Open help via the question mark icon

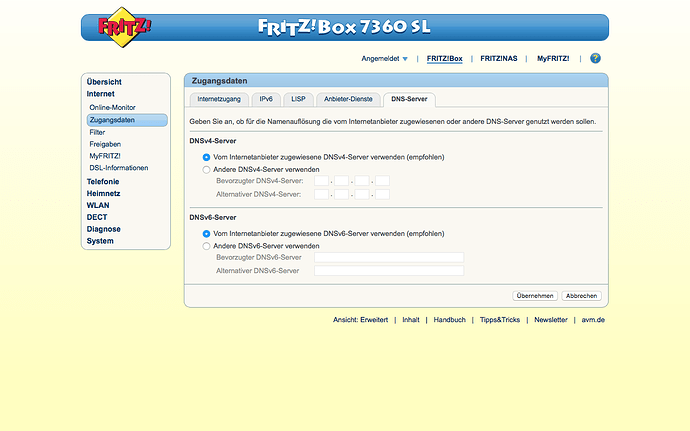[595, 58]
